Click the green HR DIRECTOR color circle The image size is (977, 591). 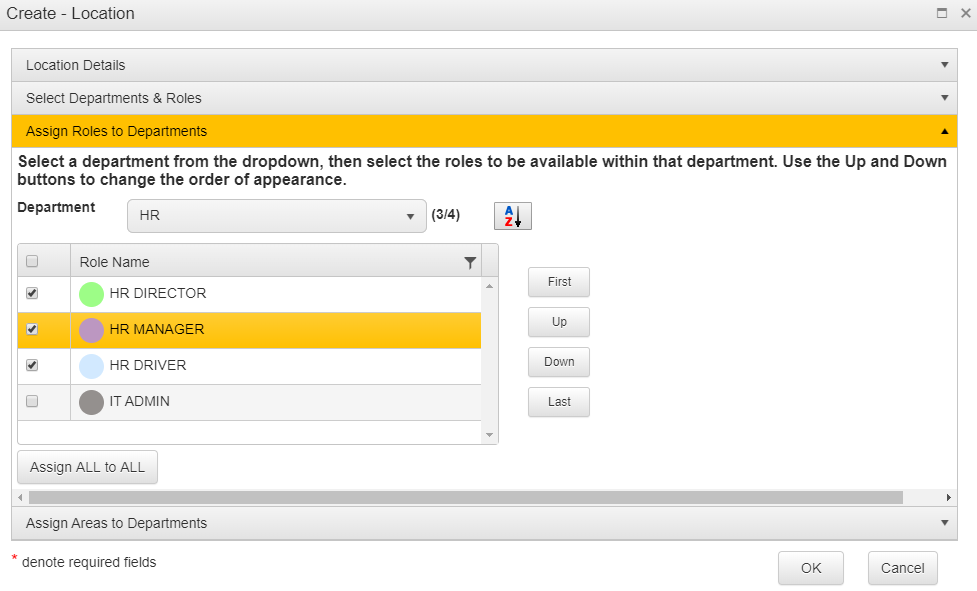tap(91, 295)
